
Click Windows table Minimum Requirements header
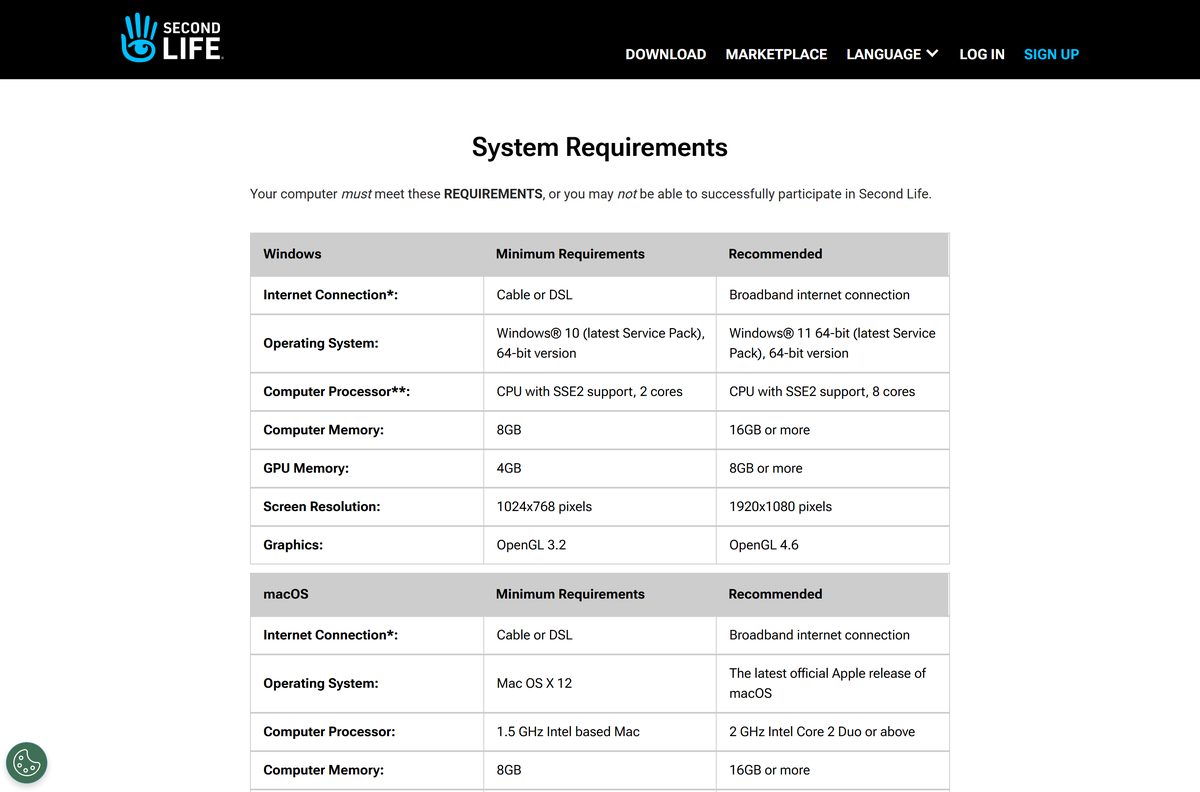pos(600,254)
